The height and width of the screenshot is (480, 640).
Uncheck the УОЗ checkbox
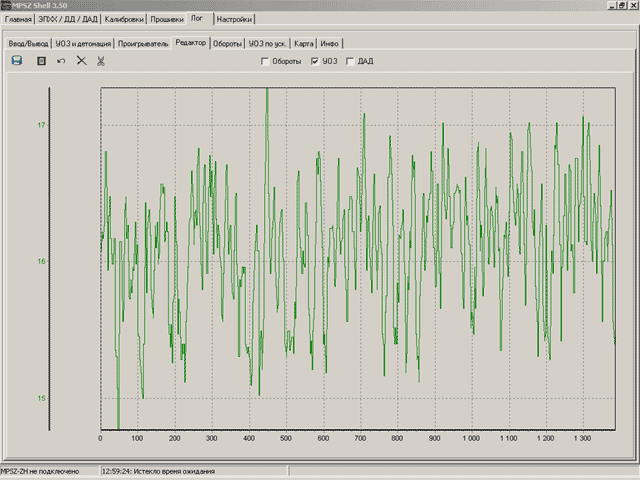click(315, 61)
